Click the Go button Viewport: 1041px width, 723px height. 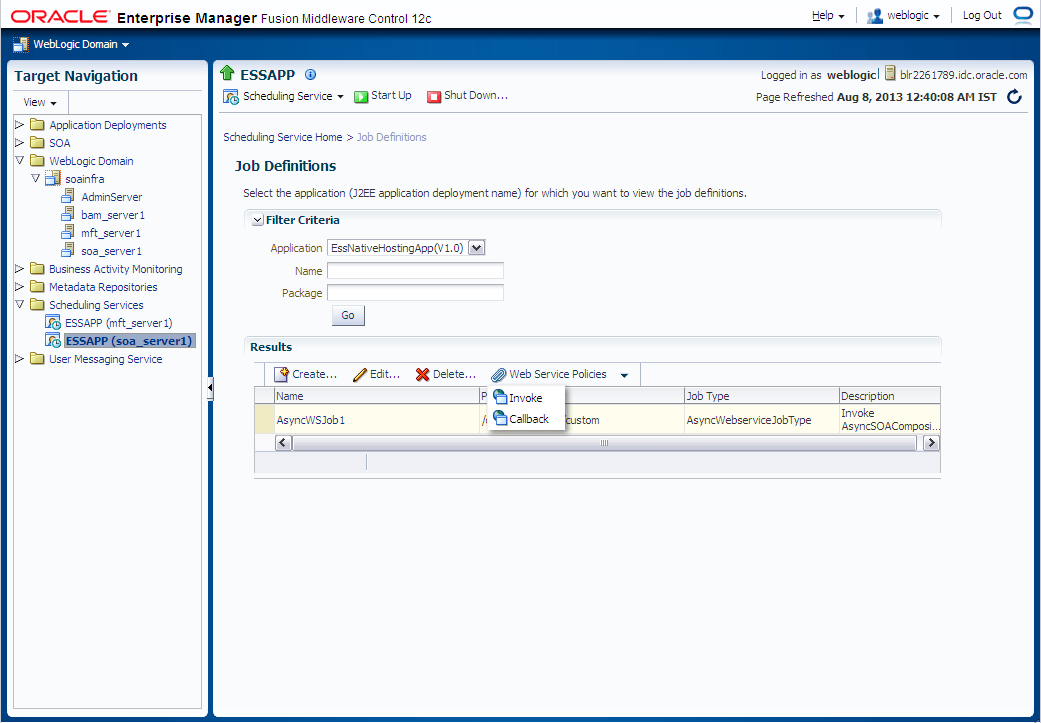coord(348,315)
